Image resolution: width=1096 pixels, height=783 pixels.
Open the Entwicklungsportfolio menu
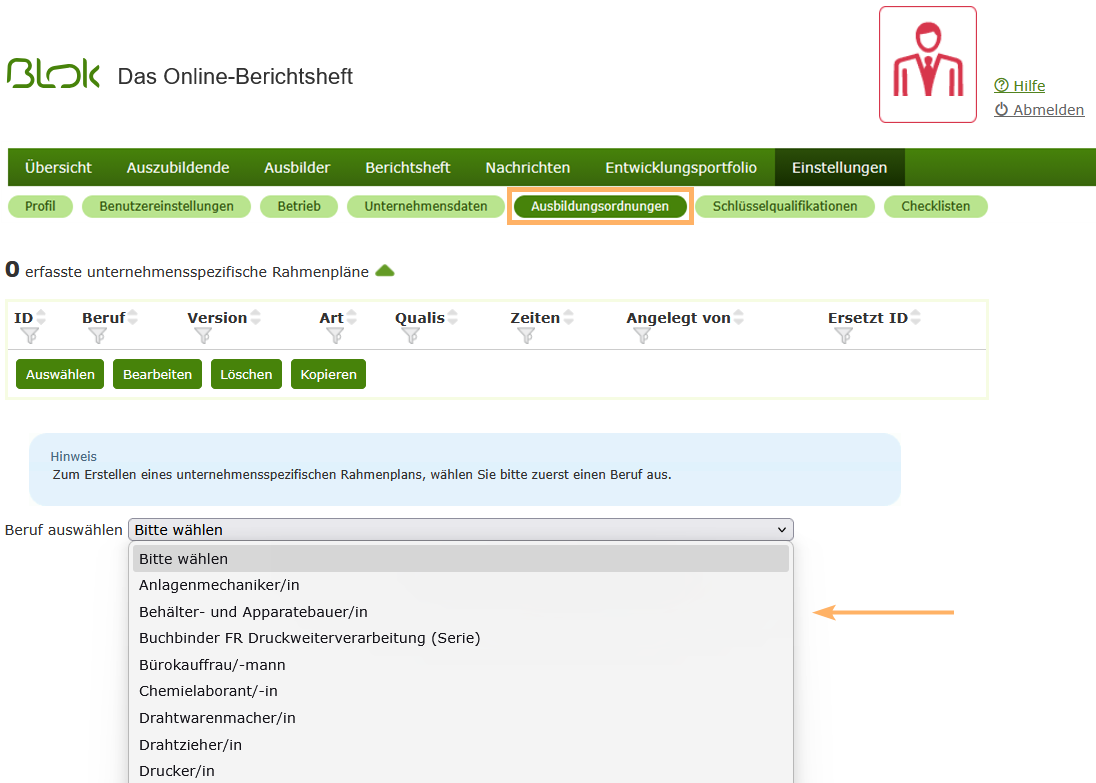pyautogui.click(x=681, y=168)
